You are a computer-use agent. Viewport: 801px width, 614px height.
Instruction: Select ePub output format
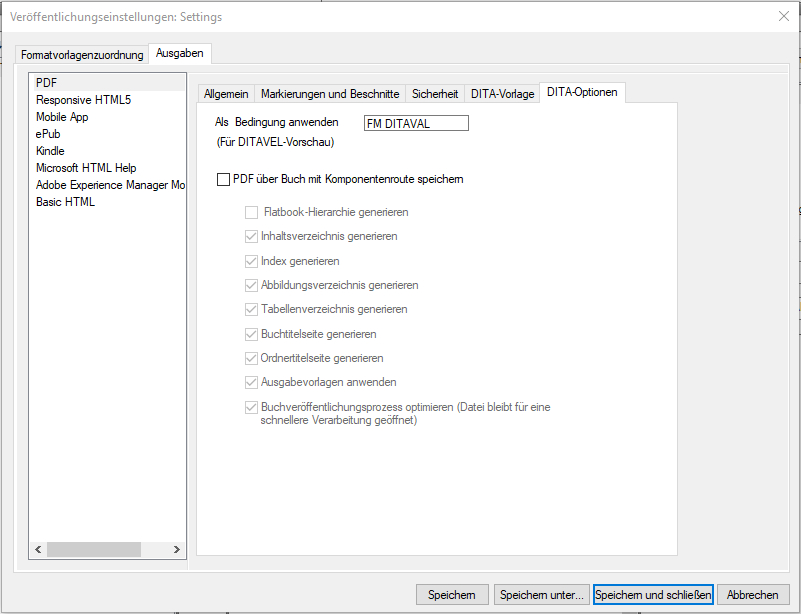[x=48, y=134]
